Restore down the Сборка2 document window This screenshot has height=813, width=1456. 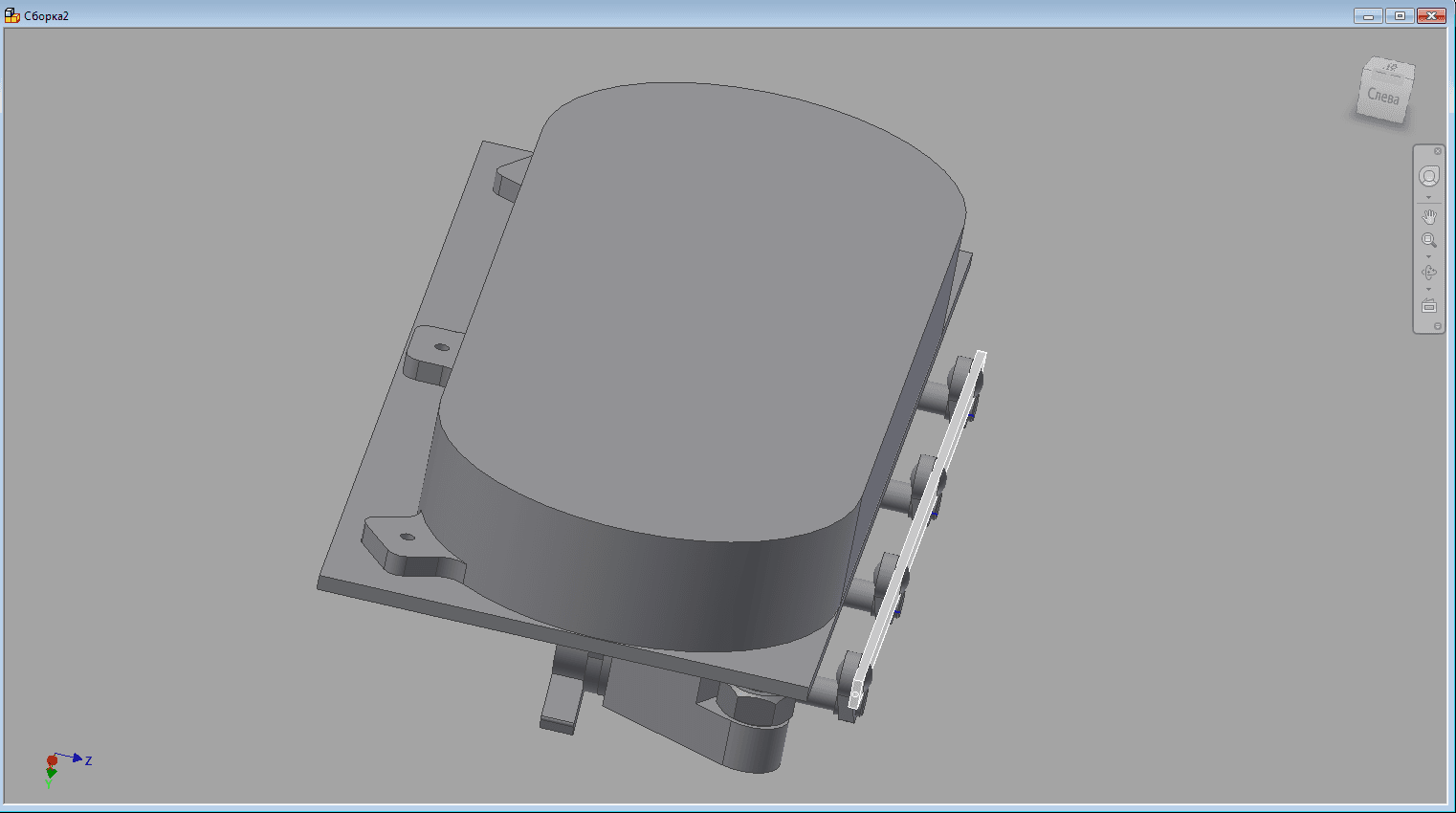[1400, 16]
